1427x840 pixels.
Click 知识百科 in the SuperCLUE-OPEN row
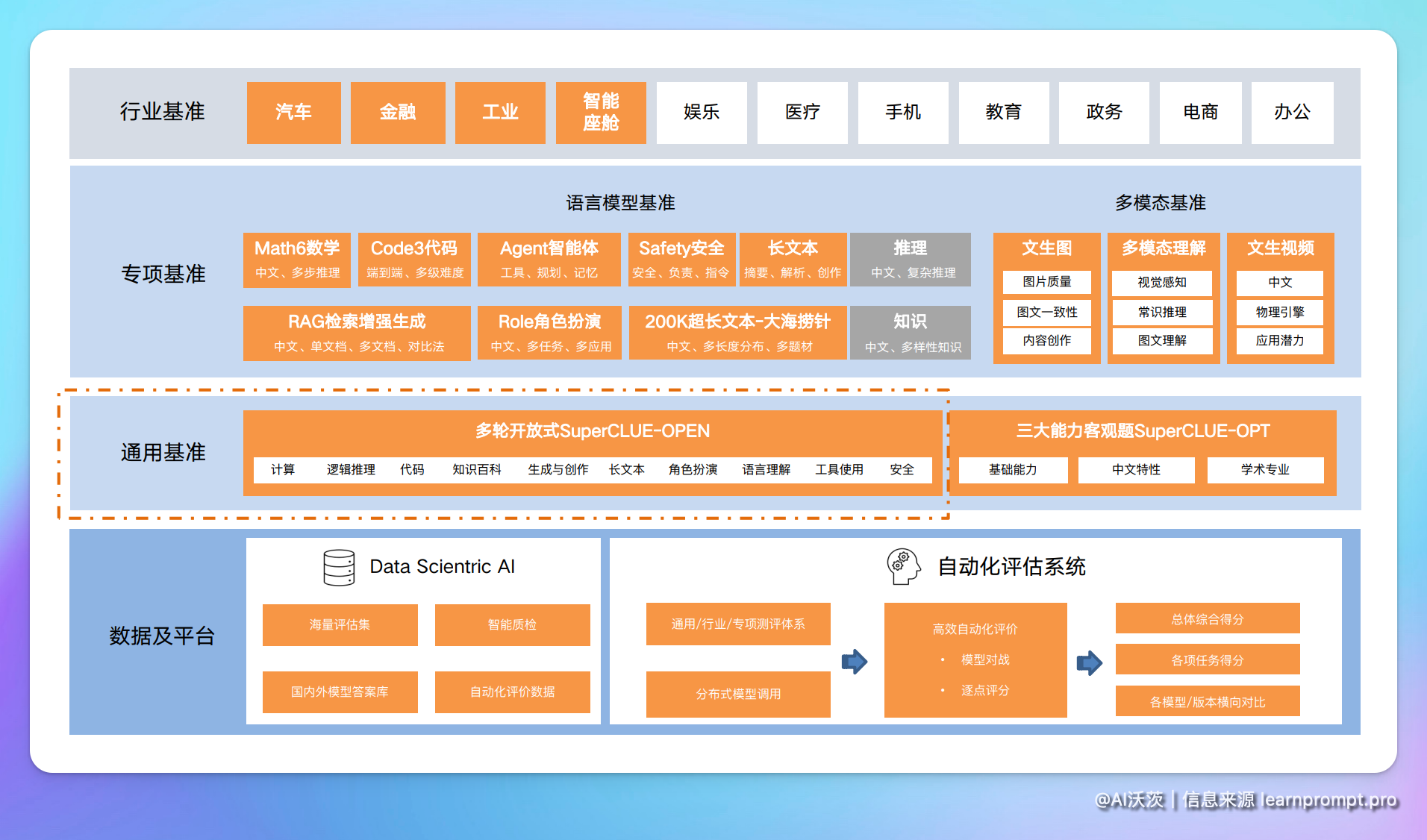click(477, 470)
